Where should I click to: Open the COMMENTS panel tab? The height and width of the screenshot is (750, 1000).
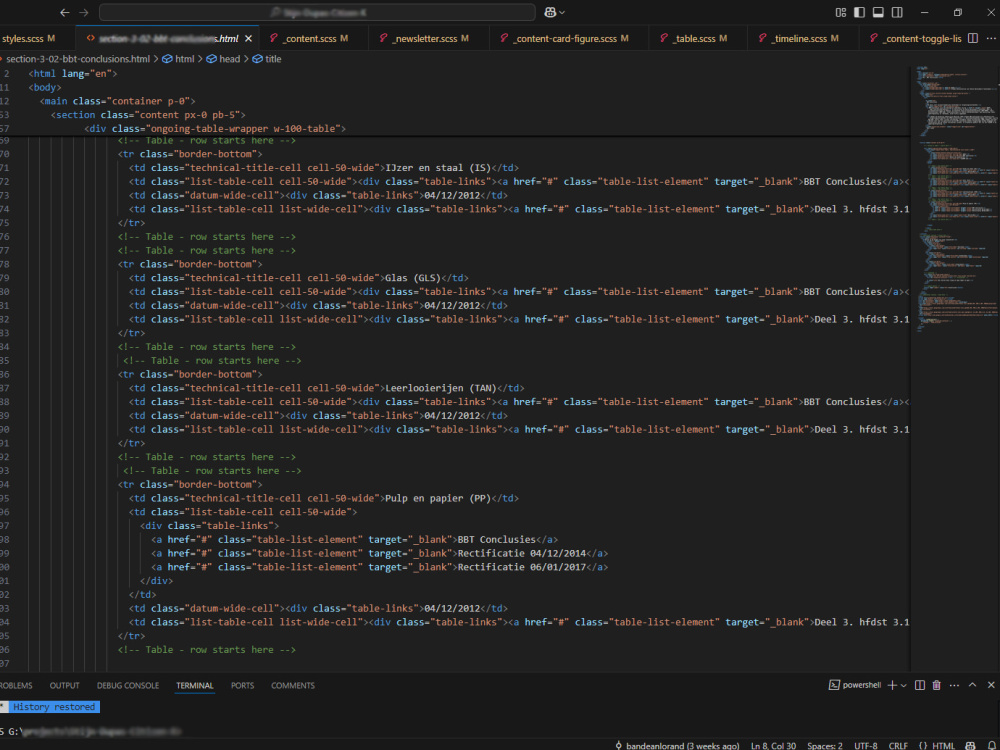coord(293,686)
